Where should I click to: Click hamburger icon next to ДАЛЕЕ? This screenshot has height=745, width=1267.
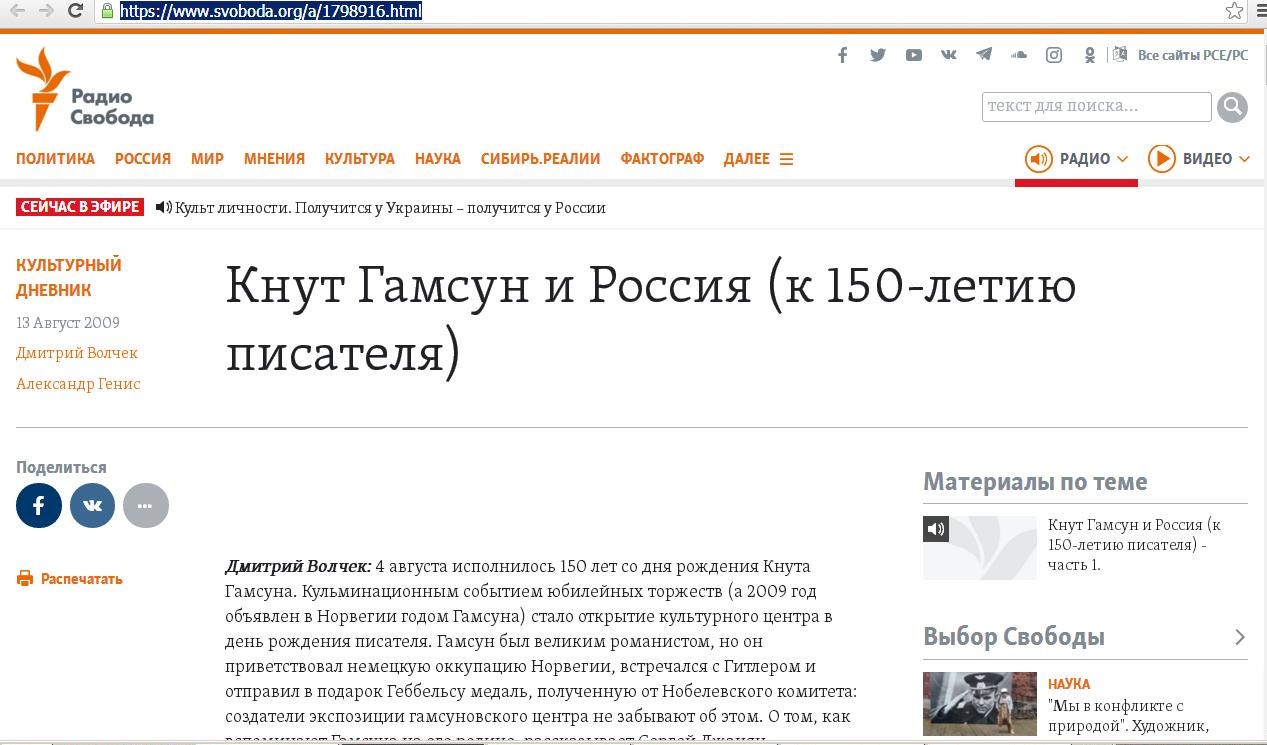pos(786,159)
